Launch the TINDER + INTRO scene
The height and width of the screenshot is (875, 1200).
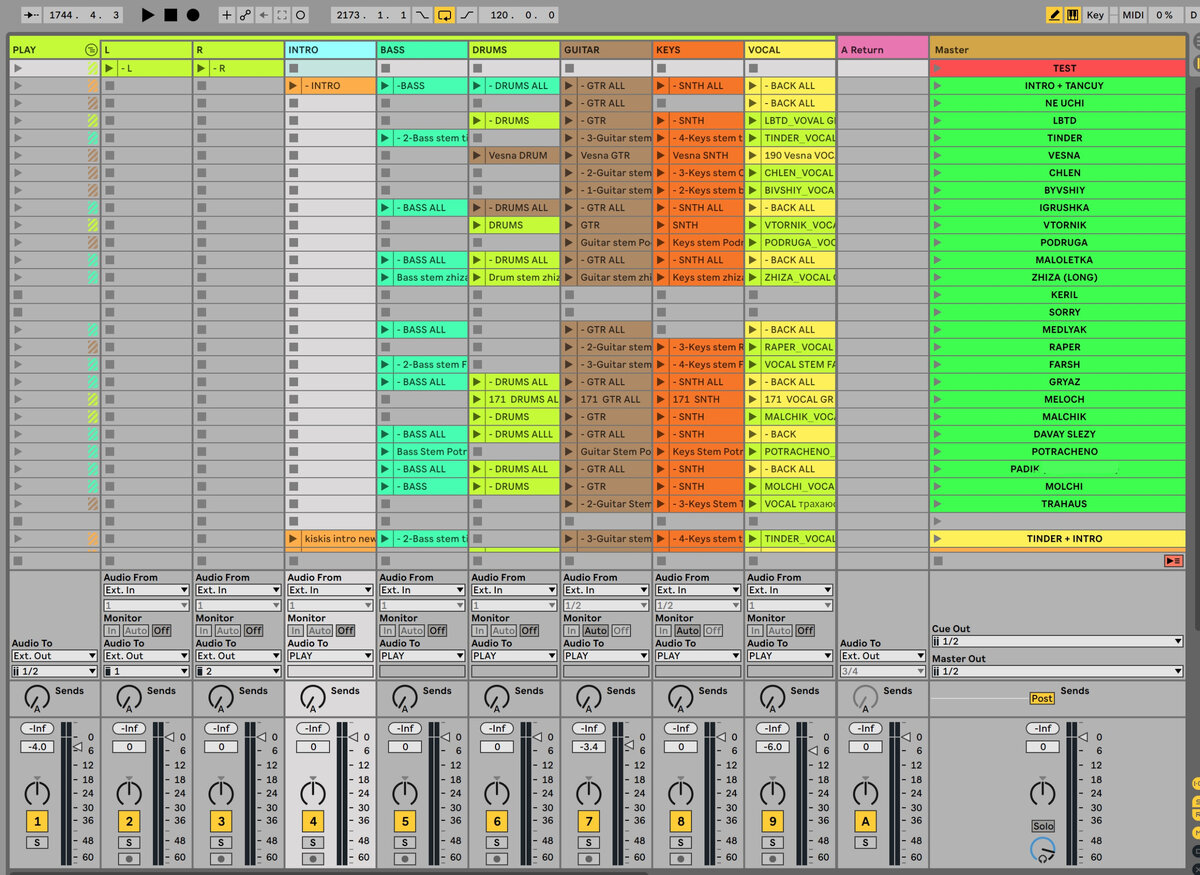coord(938,538)
